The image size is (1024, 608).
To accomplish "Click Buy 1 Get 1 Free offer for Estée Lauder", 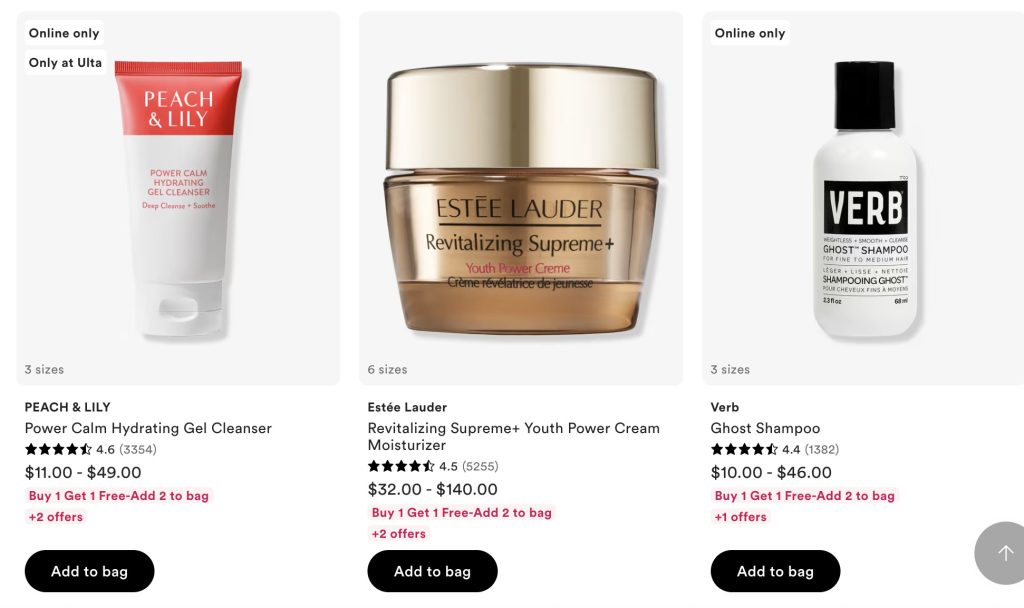I will 462,513.
